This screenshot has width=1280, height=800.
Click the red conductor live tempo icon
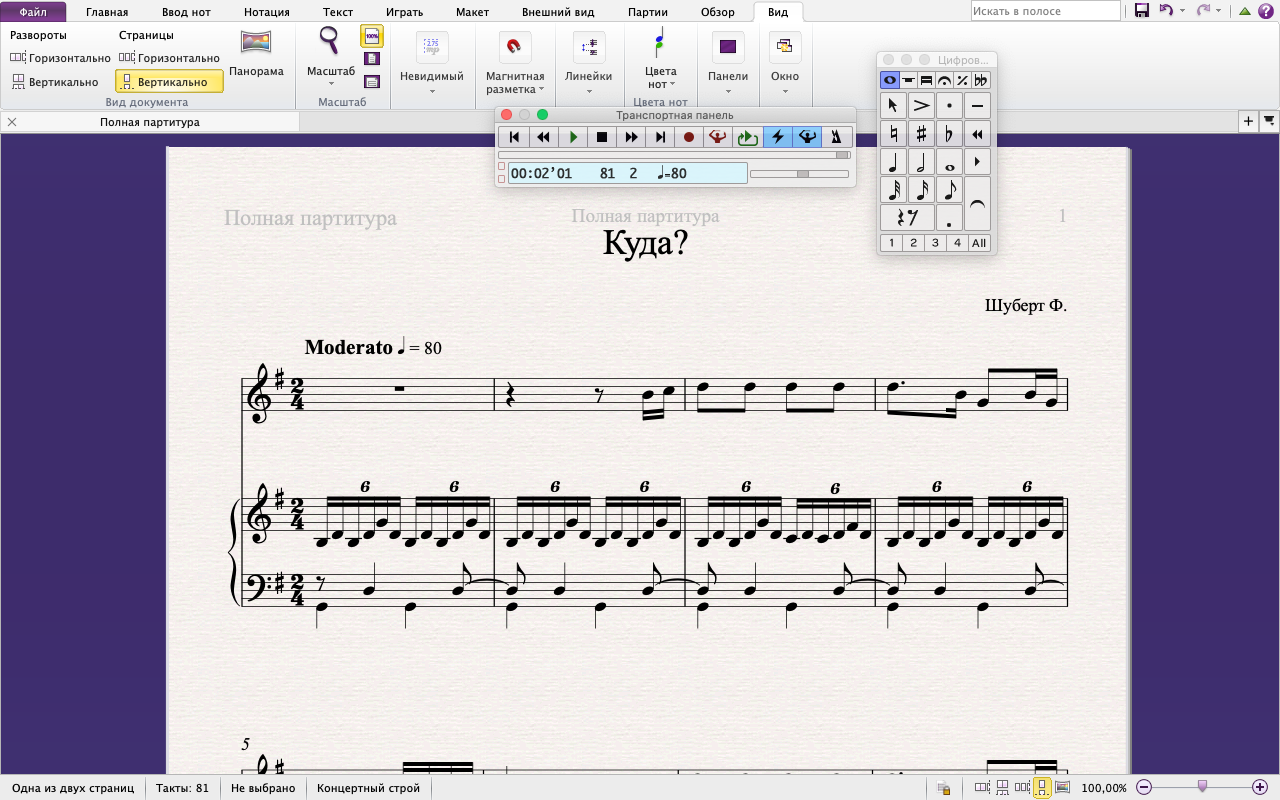718,137
